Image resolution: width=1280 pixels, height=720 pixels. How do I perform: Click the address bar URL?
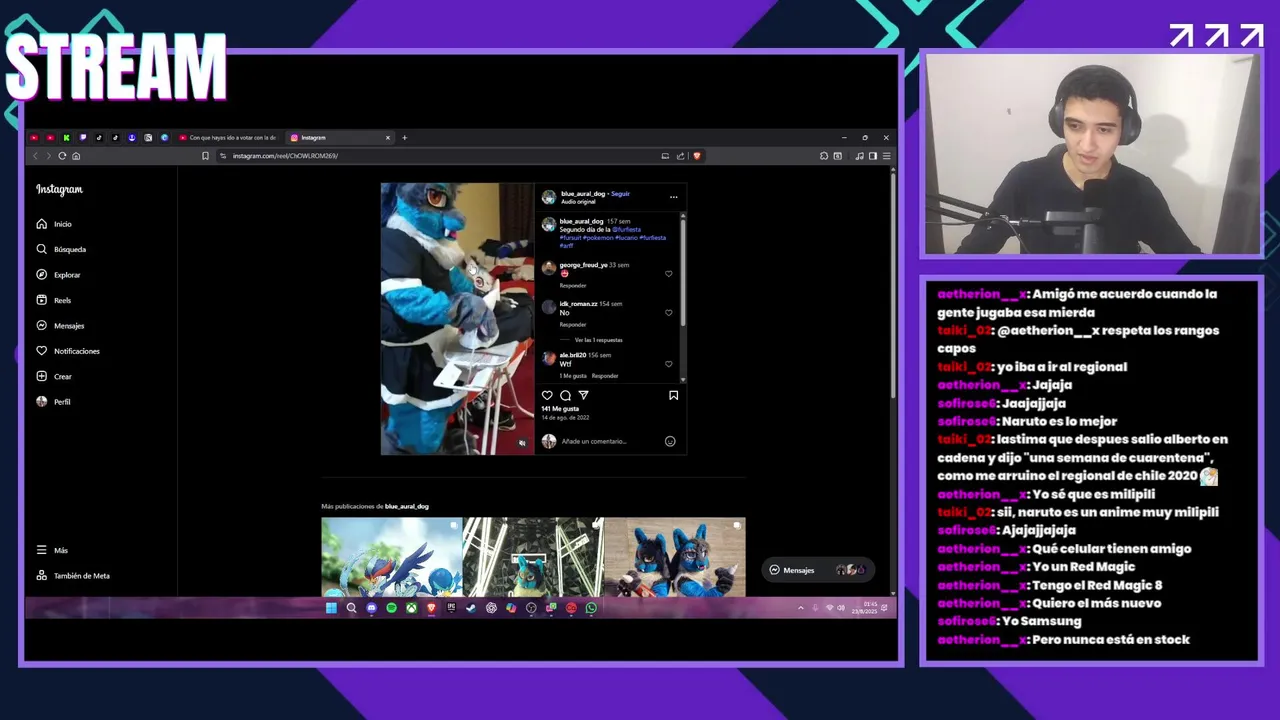pyautogui.click(x=285, y=156)
